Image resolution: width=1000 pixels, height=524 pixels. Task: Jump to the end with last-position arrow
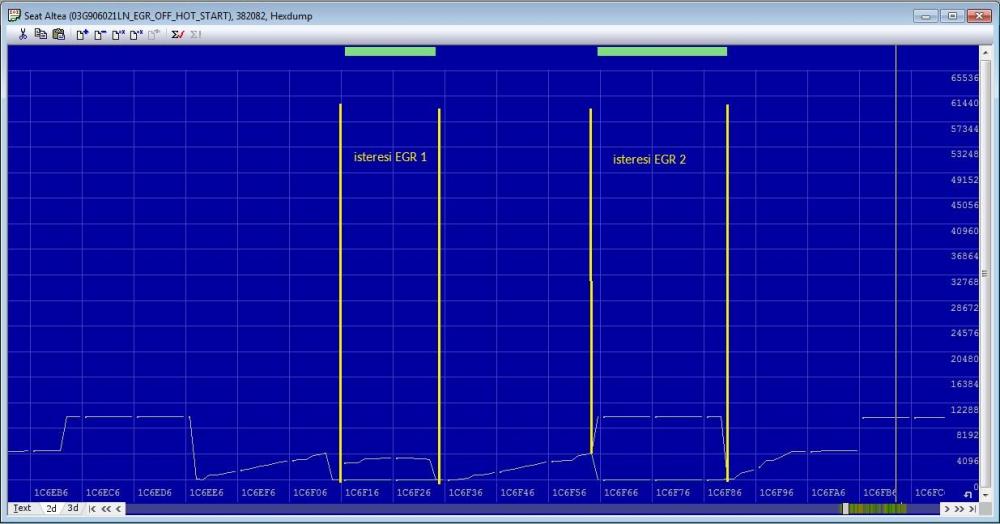(x=971, y=508)
